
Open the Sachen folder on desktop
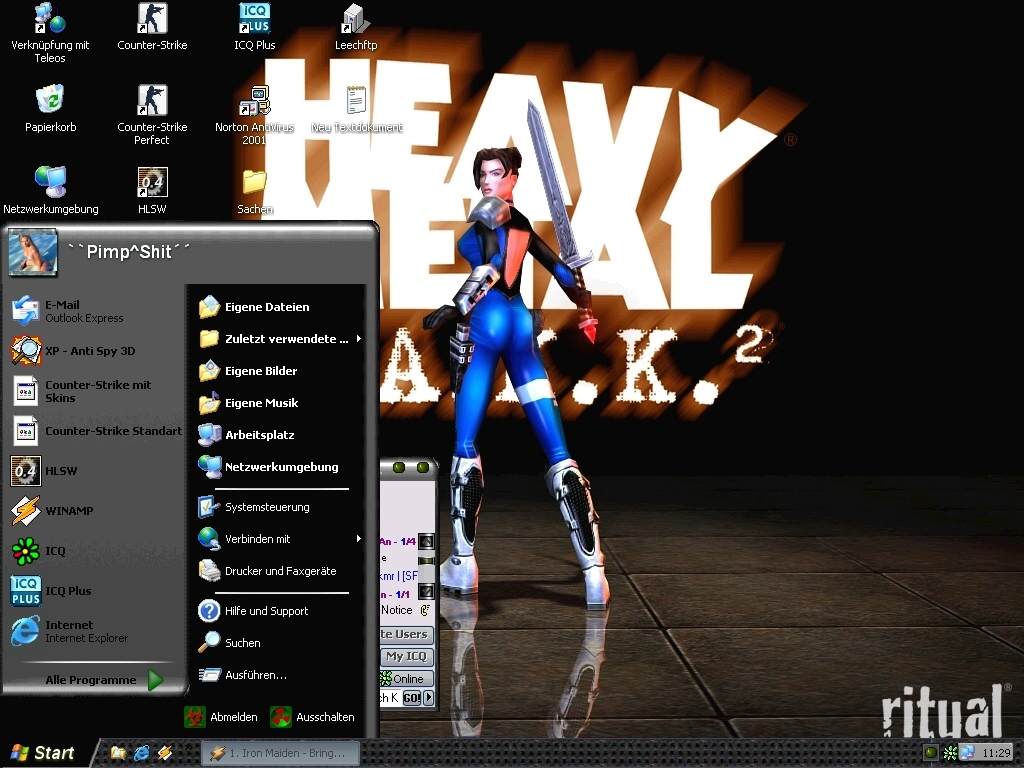point(255,191)
